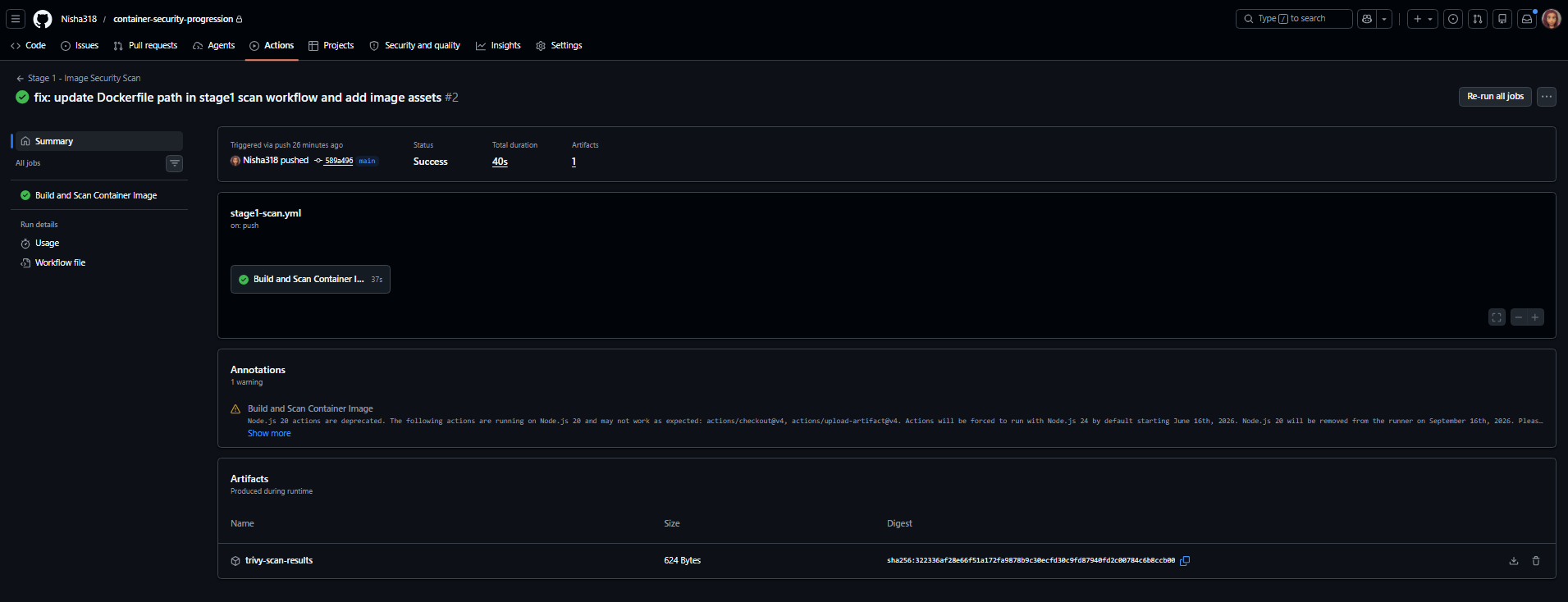
Task: Open the hamburger navigation menu
Action: (16, 19)
